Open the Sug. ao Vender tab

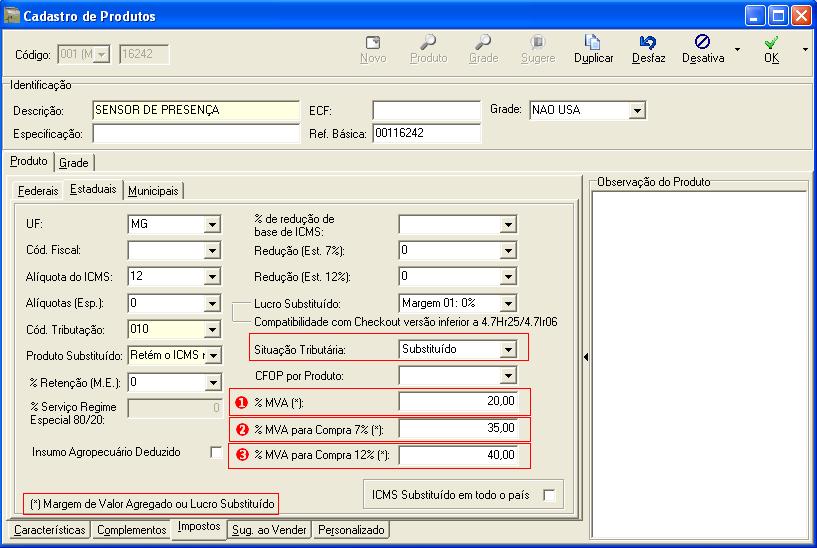point(269,530)
